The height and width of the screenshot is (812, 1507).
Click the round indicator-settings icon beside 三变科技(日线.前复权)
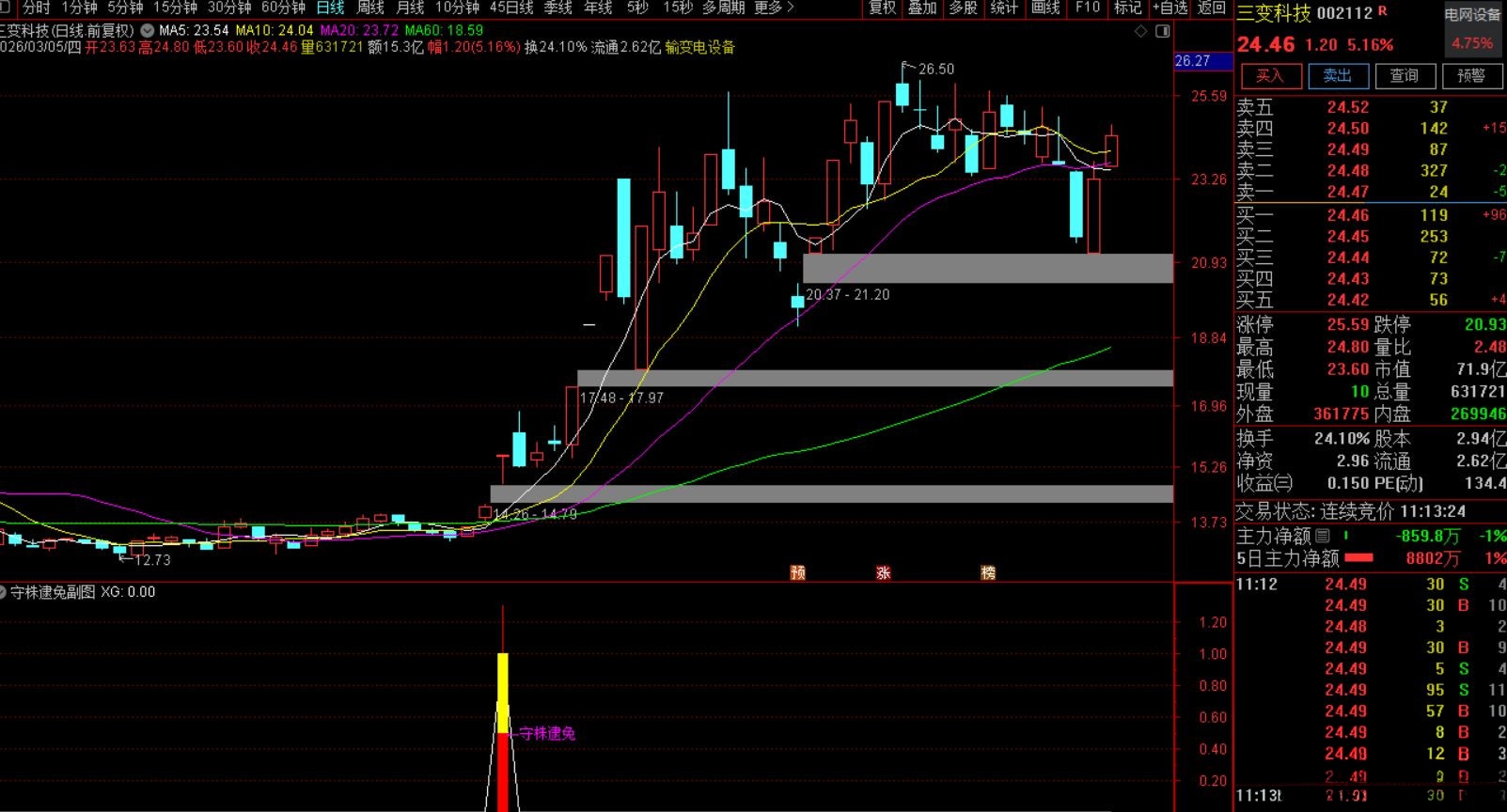[x=148, y=31]
